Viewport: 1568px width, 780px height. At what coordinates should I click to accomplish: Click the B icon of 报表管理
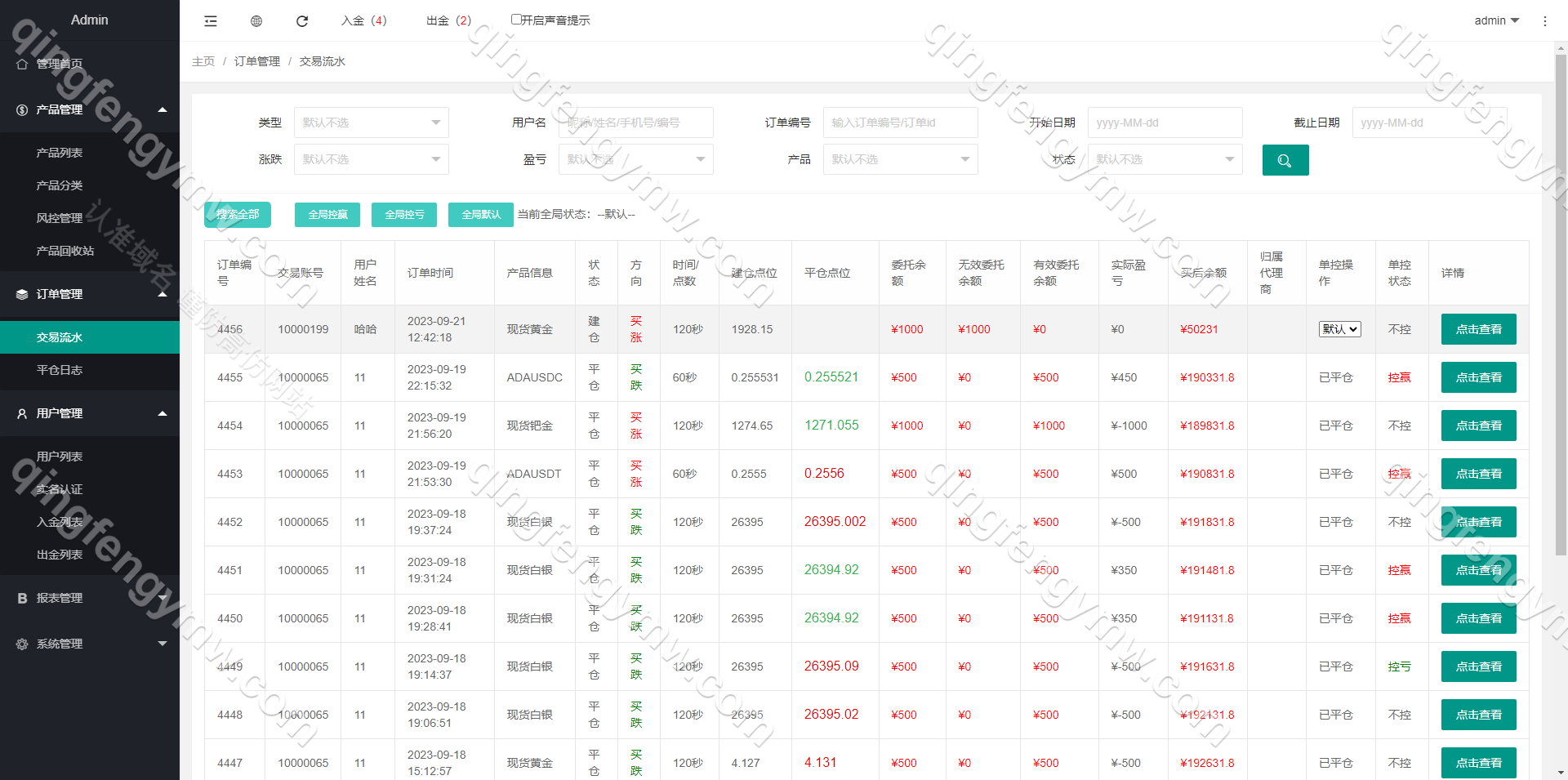tap(22, 598)
